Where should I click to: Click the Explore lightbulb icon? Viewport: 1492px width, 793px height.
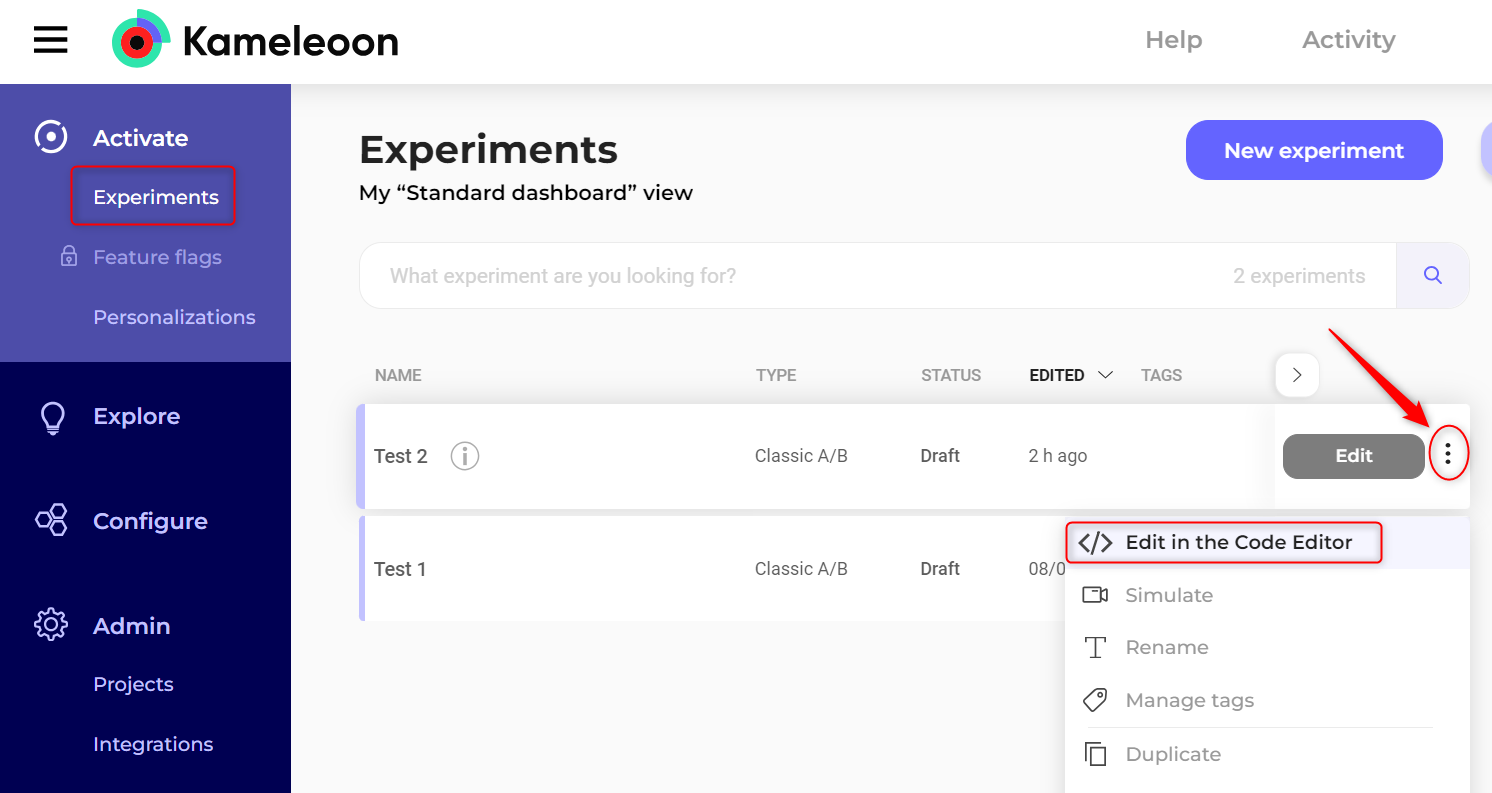click(52, 417)
